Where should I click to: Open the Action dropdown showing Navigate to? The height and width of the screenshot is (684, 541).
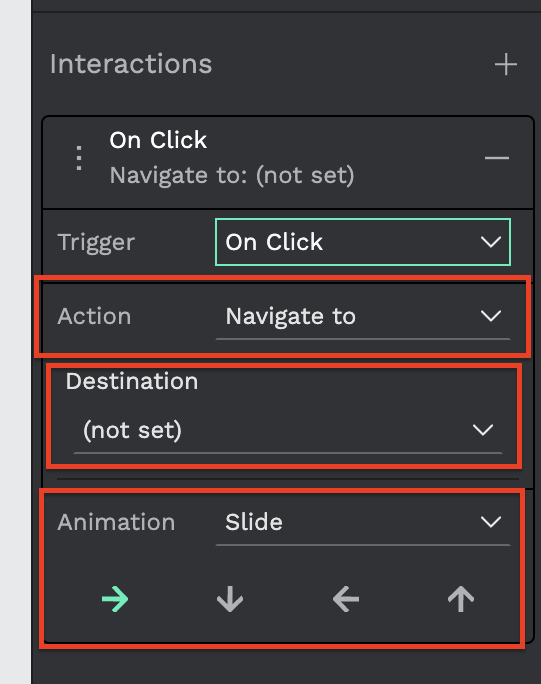click(363, 316)
